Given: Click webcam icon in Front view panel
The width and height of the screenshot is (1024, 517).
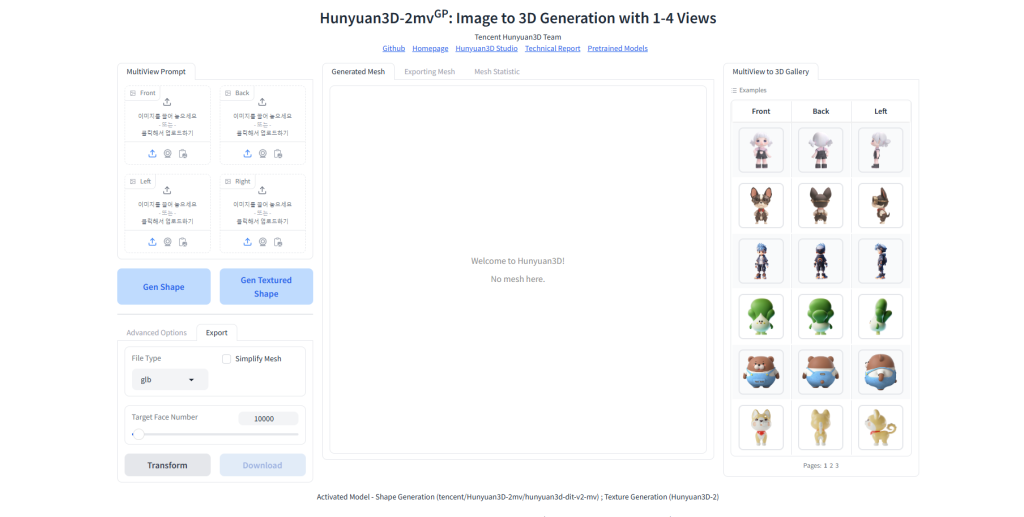Looking at the screenshot, I should coord(168,153).
